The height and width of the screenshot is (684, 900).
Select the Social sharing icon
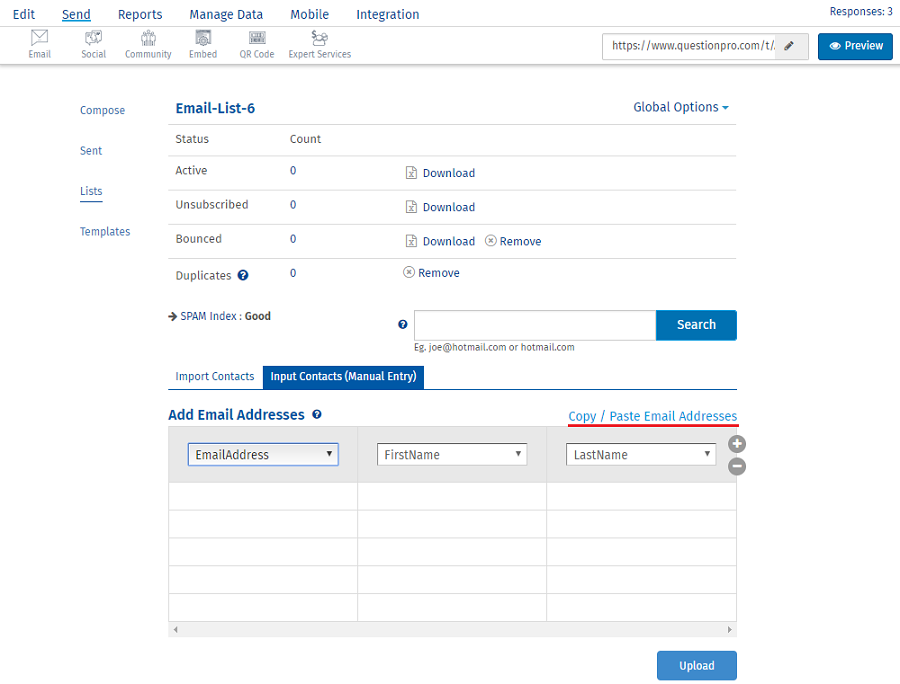(x=93, y=40)
